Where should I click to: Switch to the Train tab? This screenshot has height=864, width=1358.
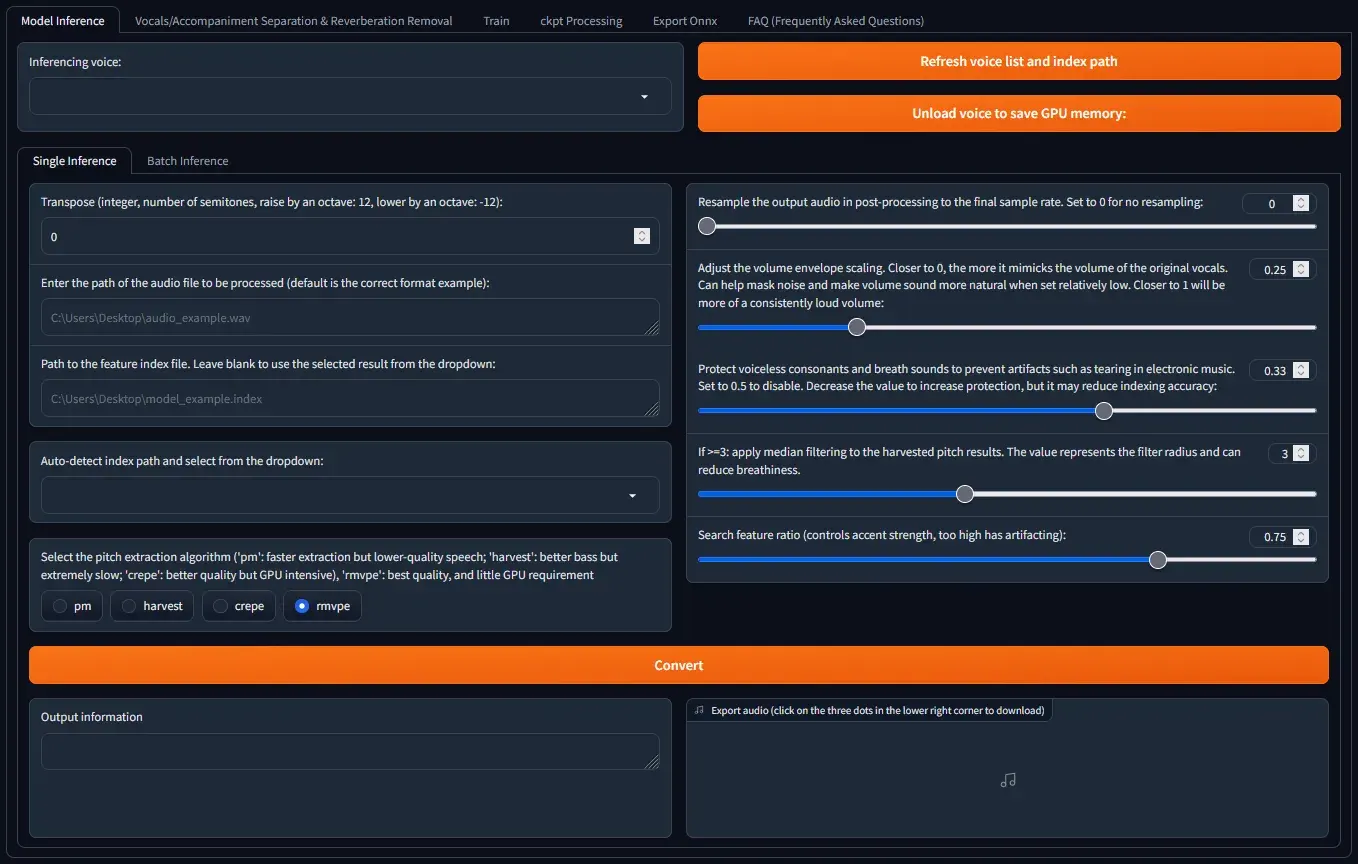click(496, 20)
